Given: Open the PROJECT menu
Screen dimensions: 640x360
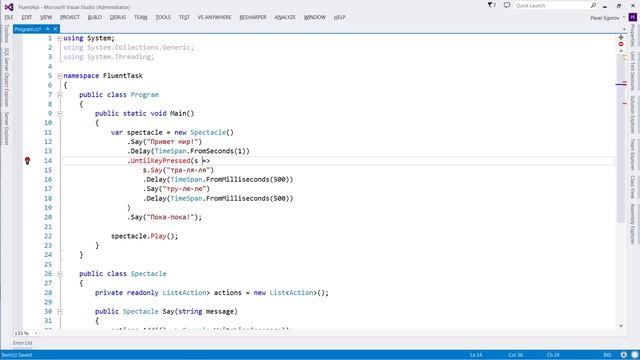Looking at the screenshot, I should click(x=69, y=17).
